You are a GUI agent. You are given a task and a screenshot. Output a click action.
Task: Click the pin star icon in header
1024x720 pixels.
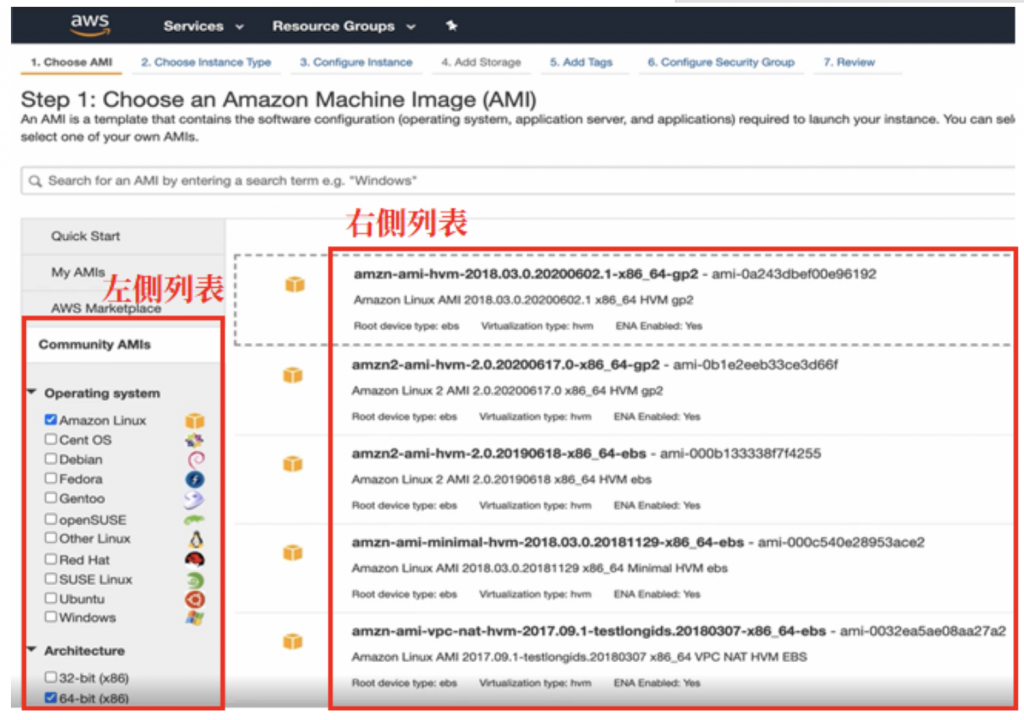pyautogui.click(x=451, y=25)
